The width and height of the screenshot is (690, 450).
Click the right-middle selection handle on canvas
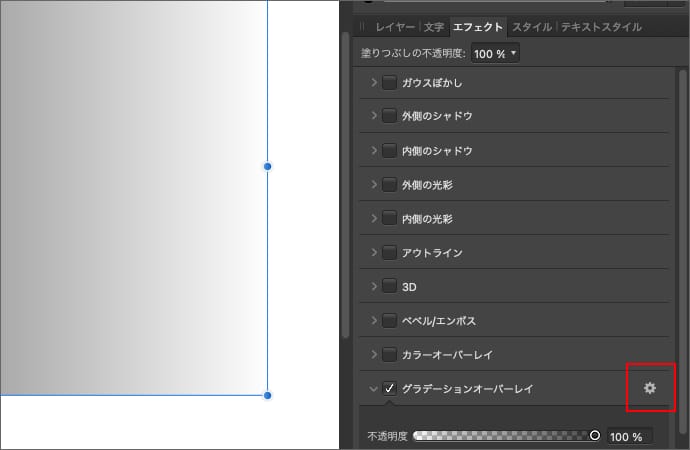tap(268, 166)
